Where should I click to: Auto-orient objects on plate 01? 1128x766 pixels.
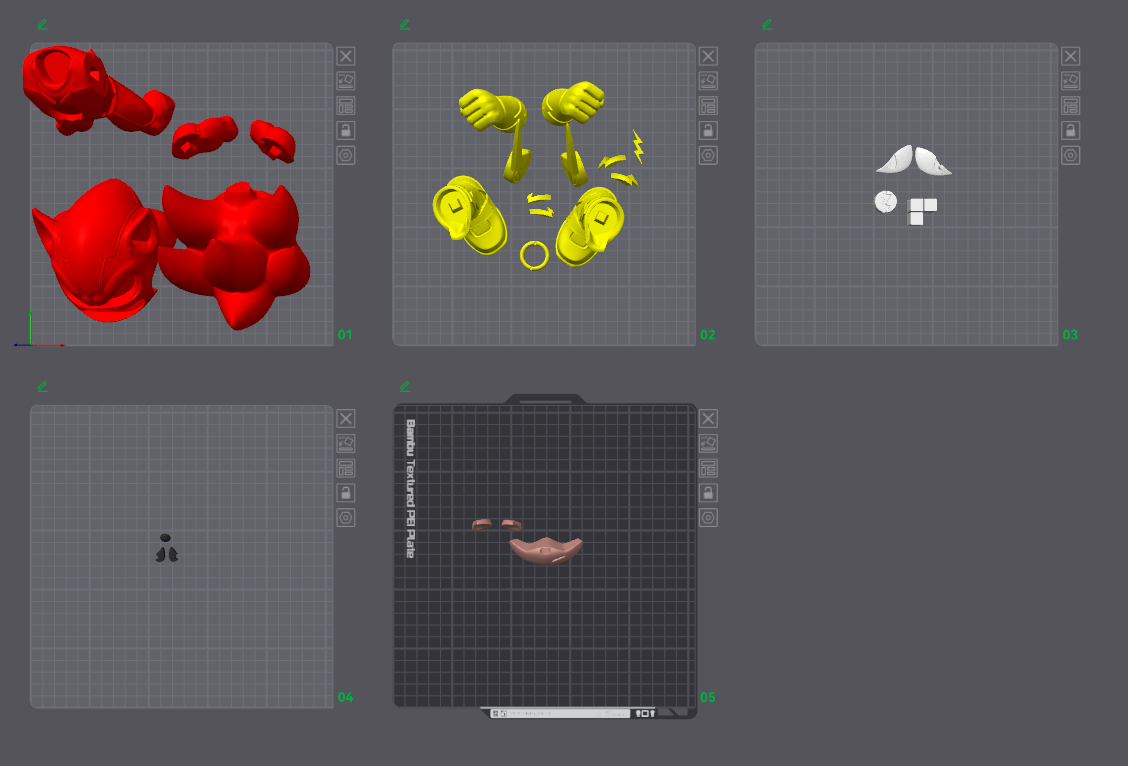[346, 81]
